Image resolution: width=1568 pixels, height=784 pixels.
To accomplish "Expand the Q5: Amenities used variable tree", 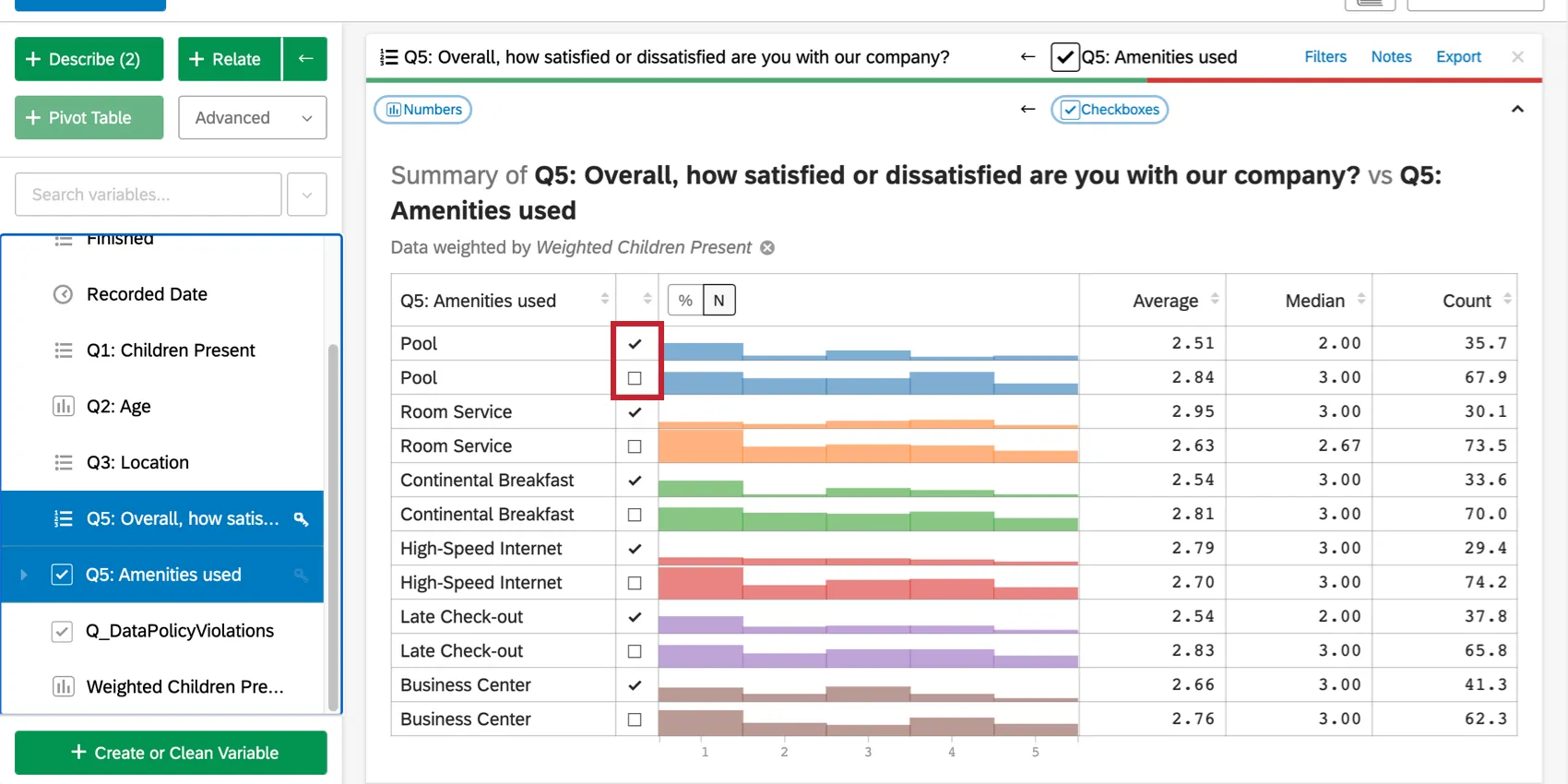I will [23, 575].
